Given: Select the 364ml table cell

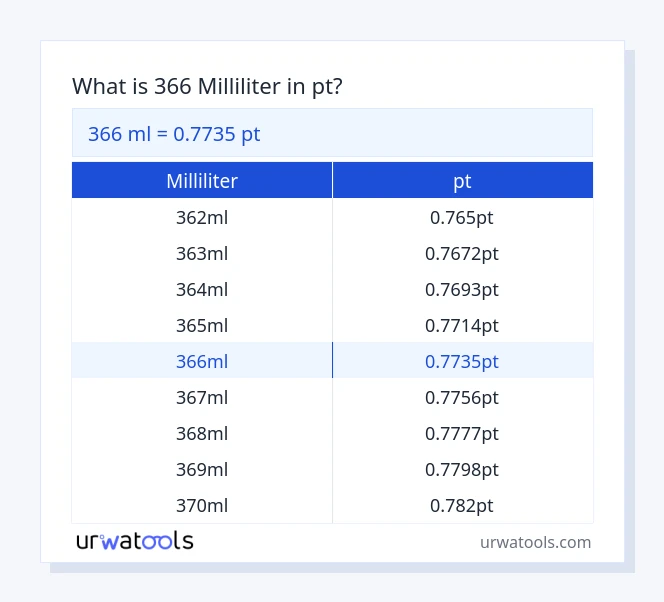Looking at the screenshot, I should coord(202,290).
